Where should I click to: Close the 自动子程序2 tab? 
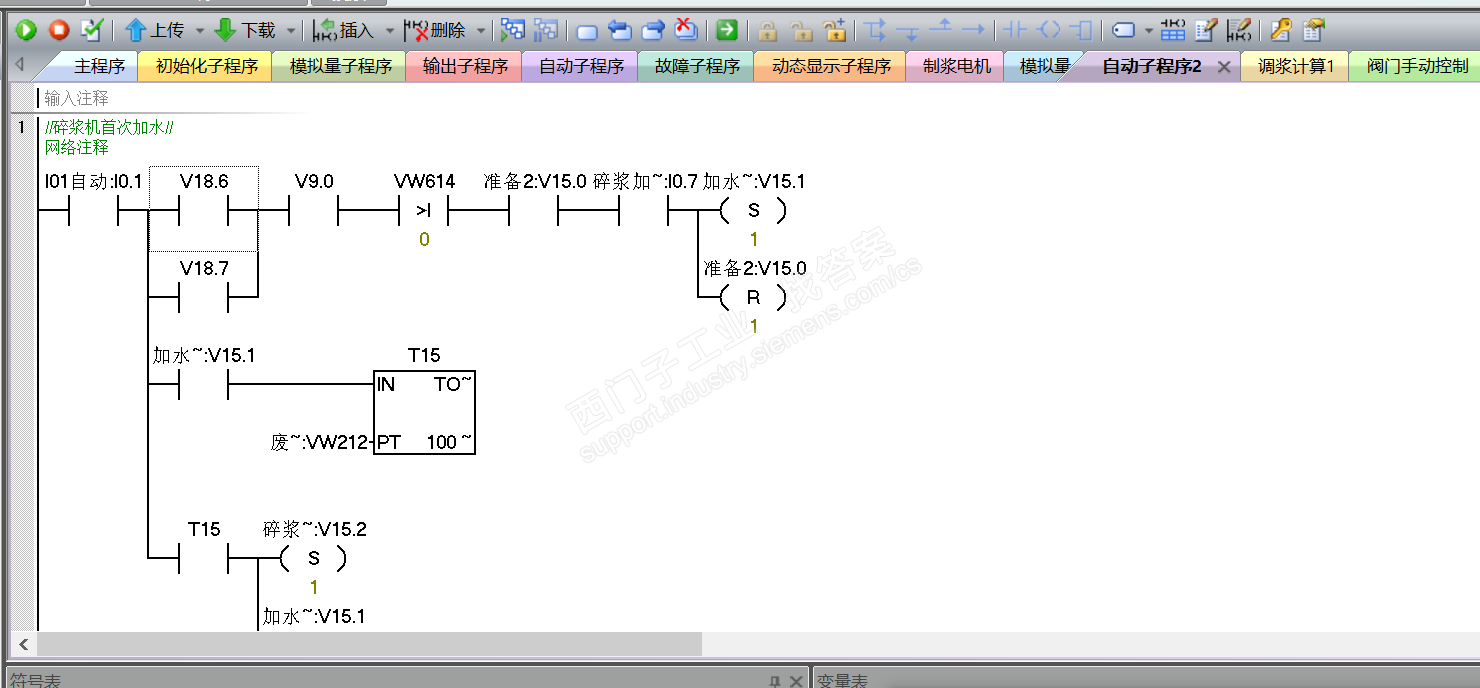(1223, 67)
